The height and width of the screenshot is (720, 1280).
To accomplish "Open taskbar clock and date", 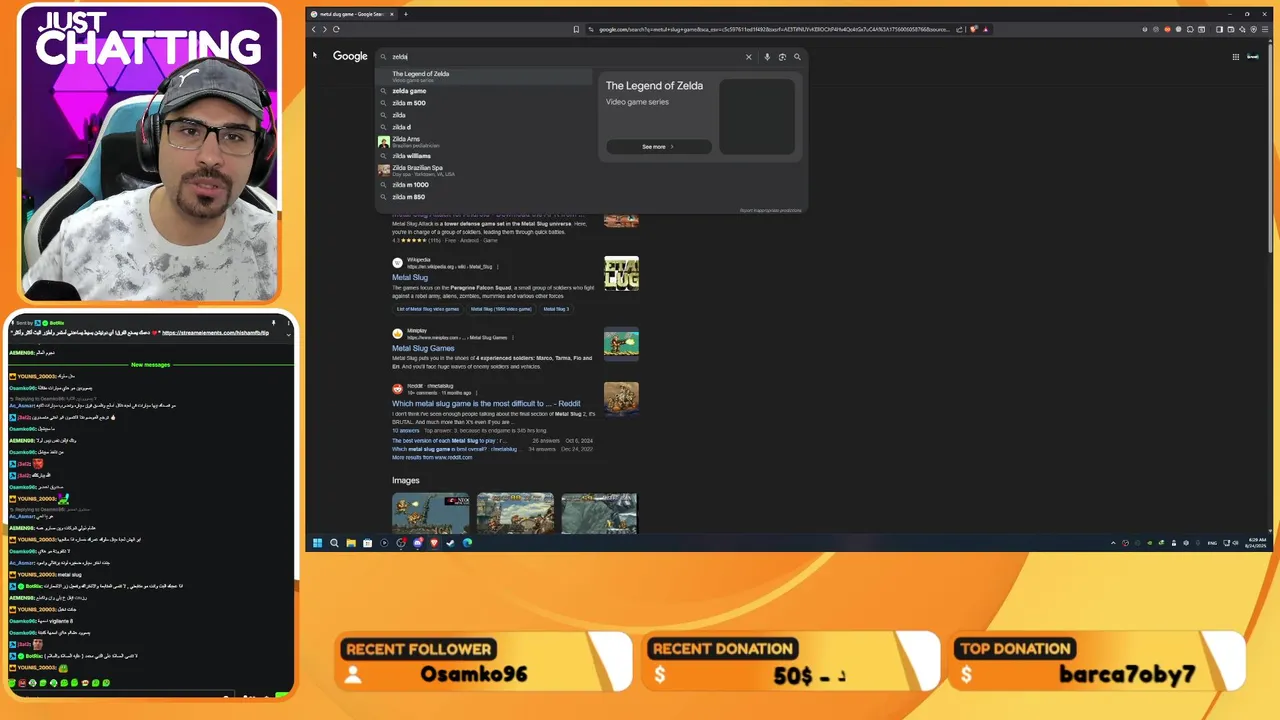I will [x=1256, y=543].
